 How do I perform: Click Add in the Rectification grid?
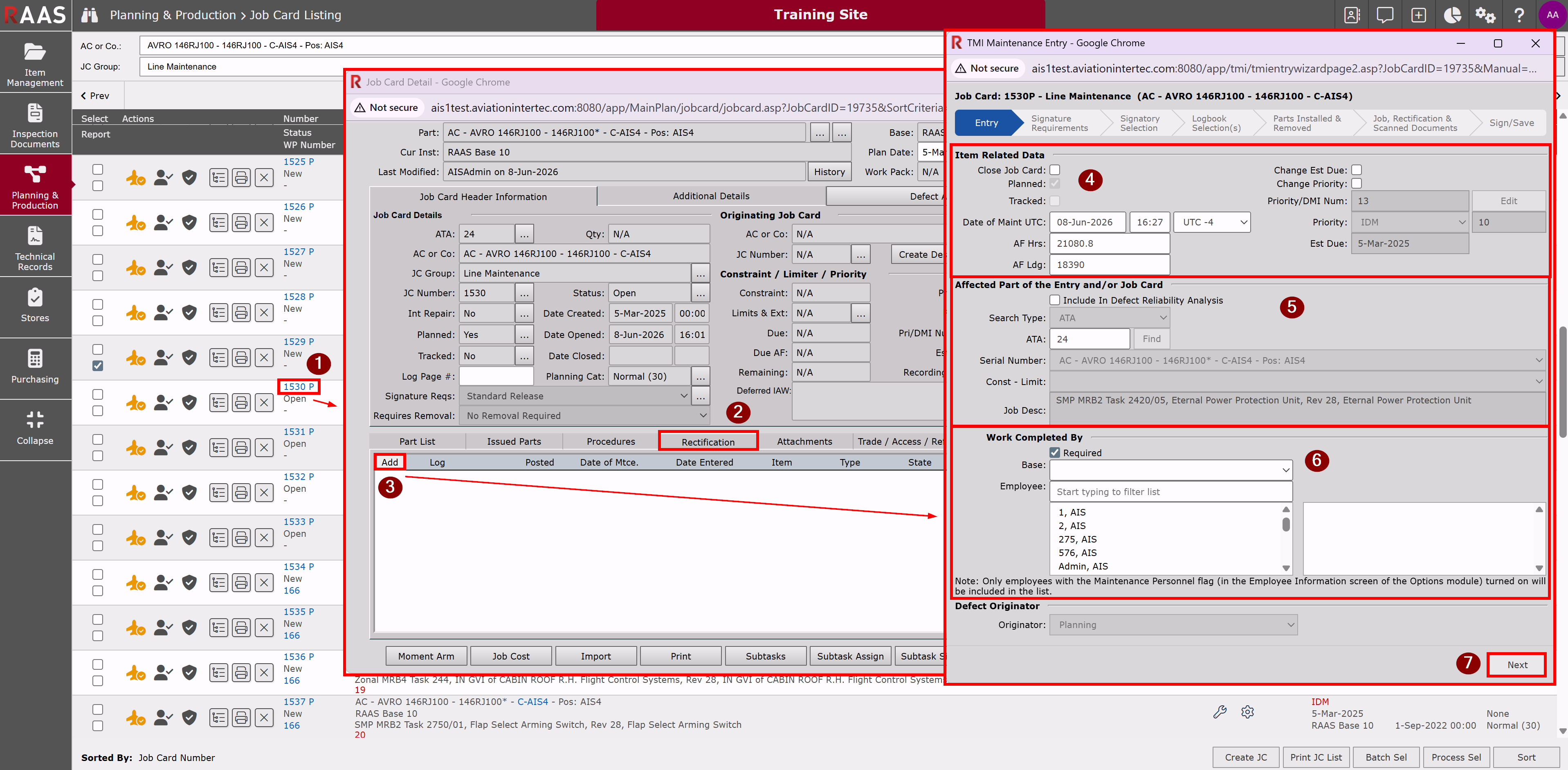pyautogui.click(x=390, y=462)
